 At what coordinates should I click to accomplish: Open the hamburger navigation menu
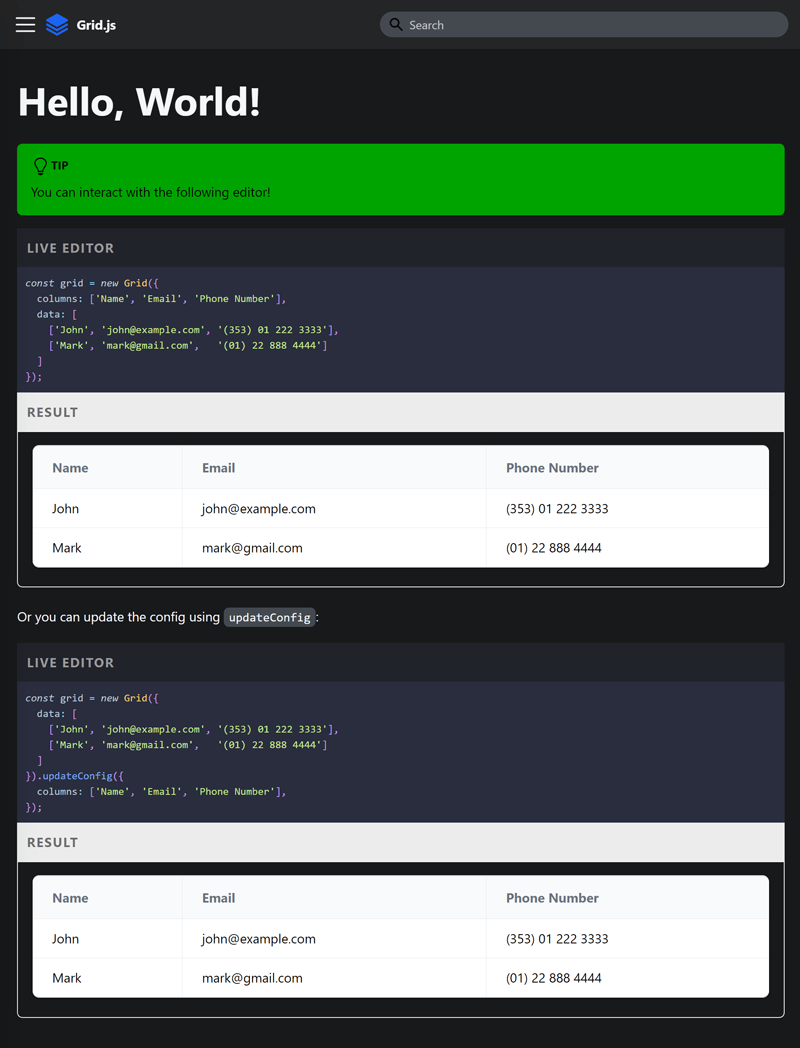click(x=25, y=25)
